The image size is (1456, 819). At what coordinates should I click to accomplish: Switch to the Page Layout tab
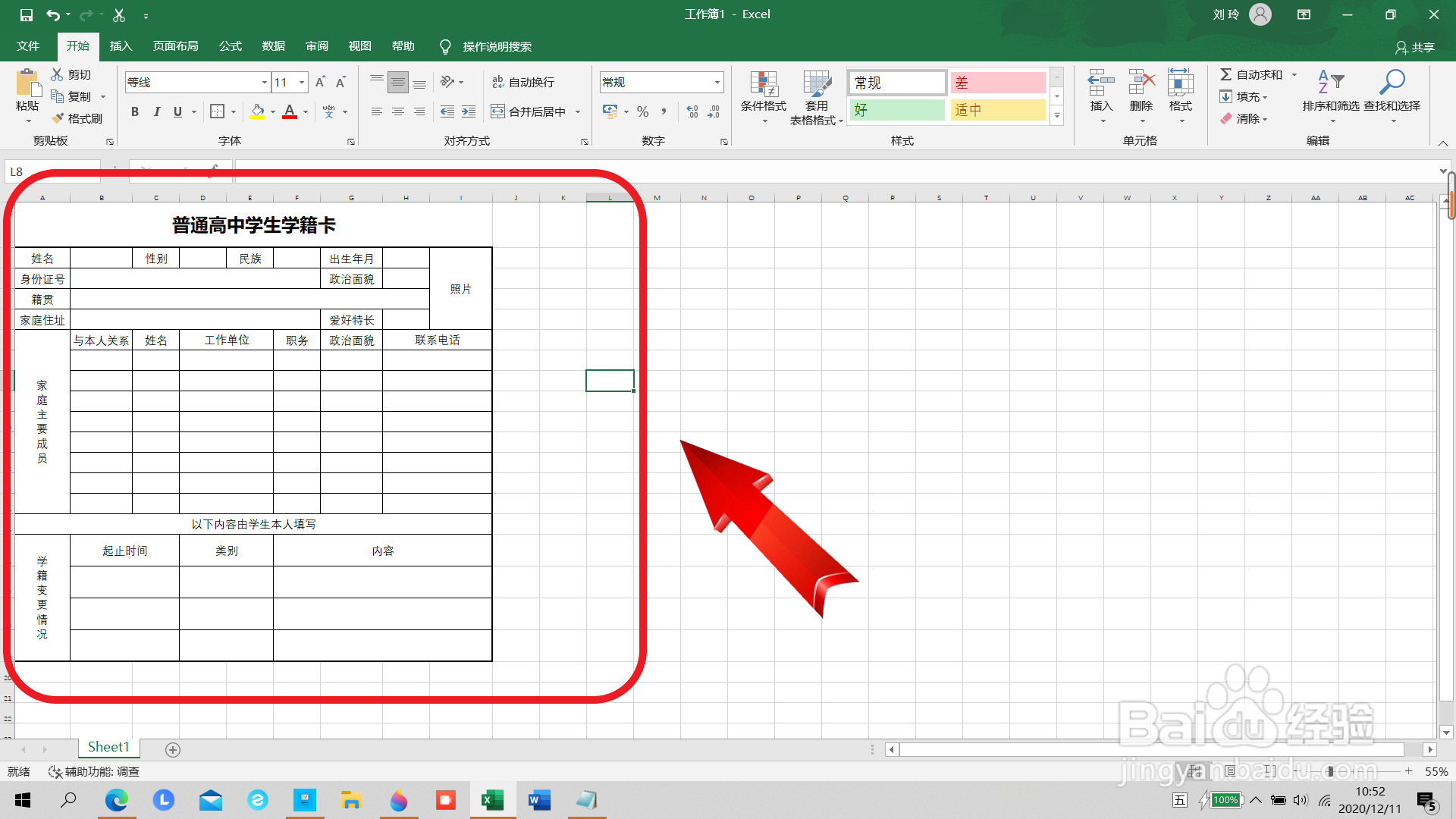click(175, 46)
